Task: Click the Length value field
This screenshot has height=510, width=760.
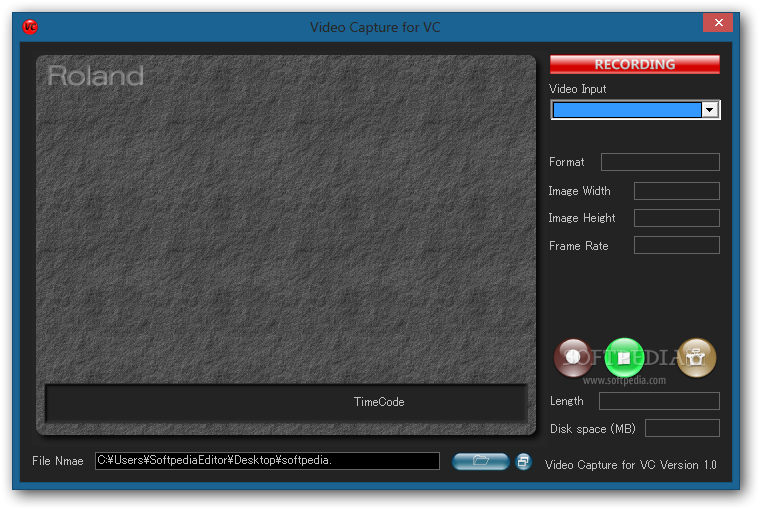Action: pos(659,401)
